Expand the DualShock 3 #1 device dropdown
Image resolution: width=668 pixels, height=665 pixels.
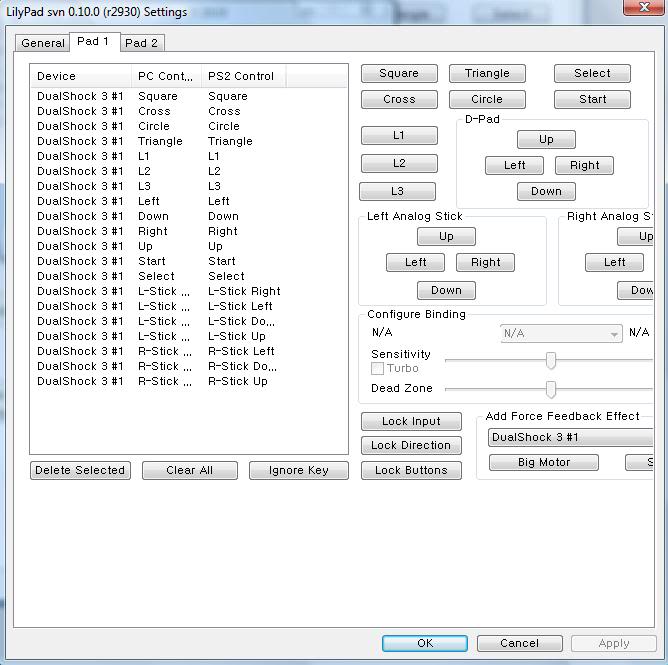tap(570, 437)
